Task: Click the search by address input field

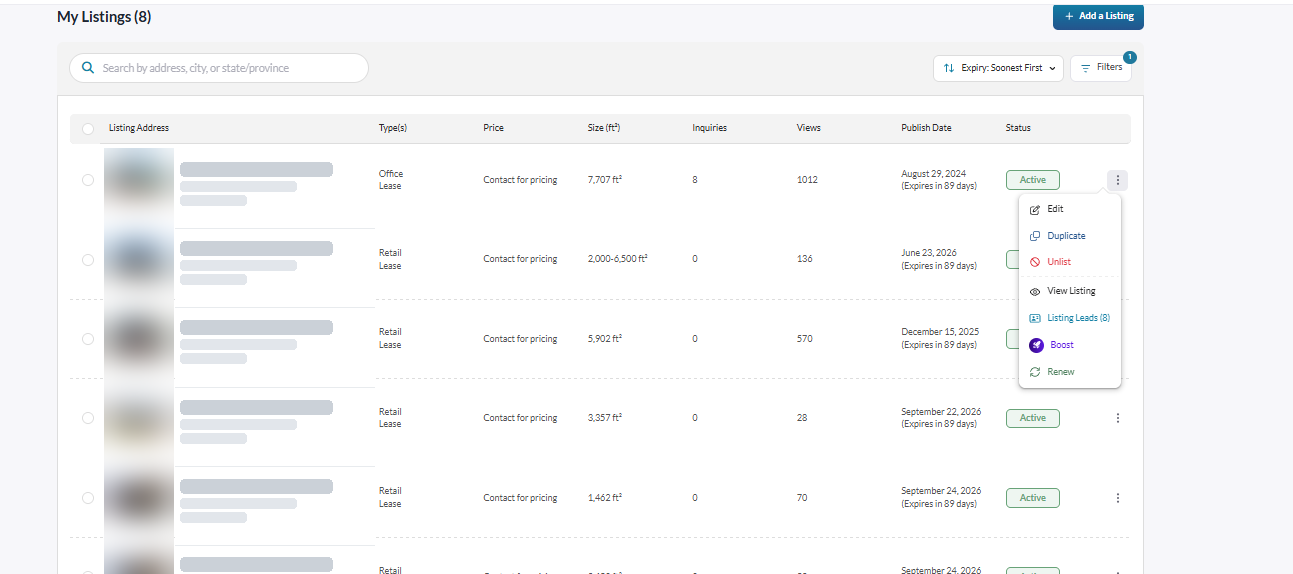Action: [219, 68]
